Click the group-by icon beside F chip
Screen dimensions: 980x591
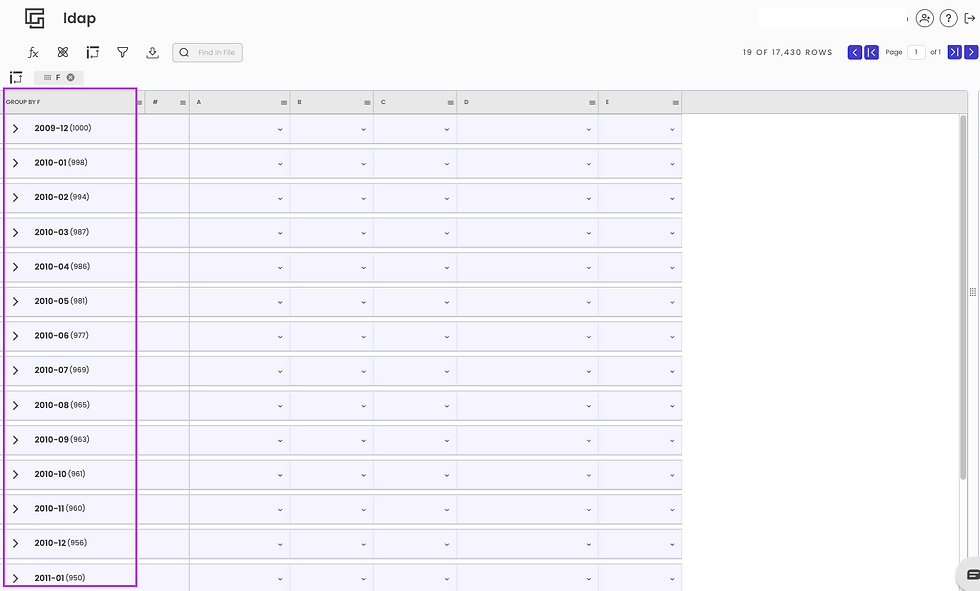tap(16, 77)
